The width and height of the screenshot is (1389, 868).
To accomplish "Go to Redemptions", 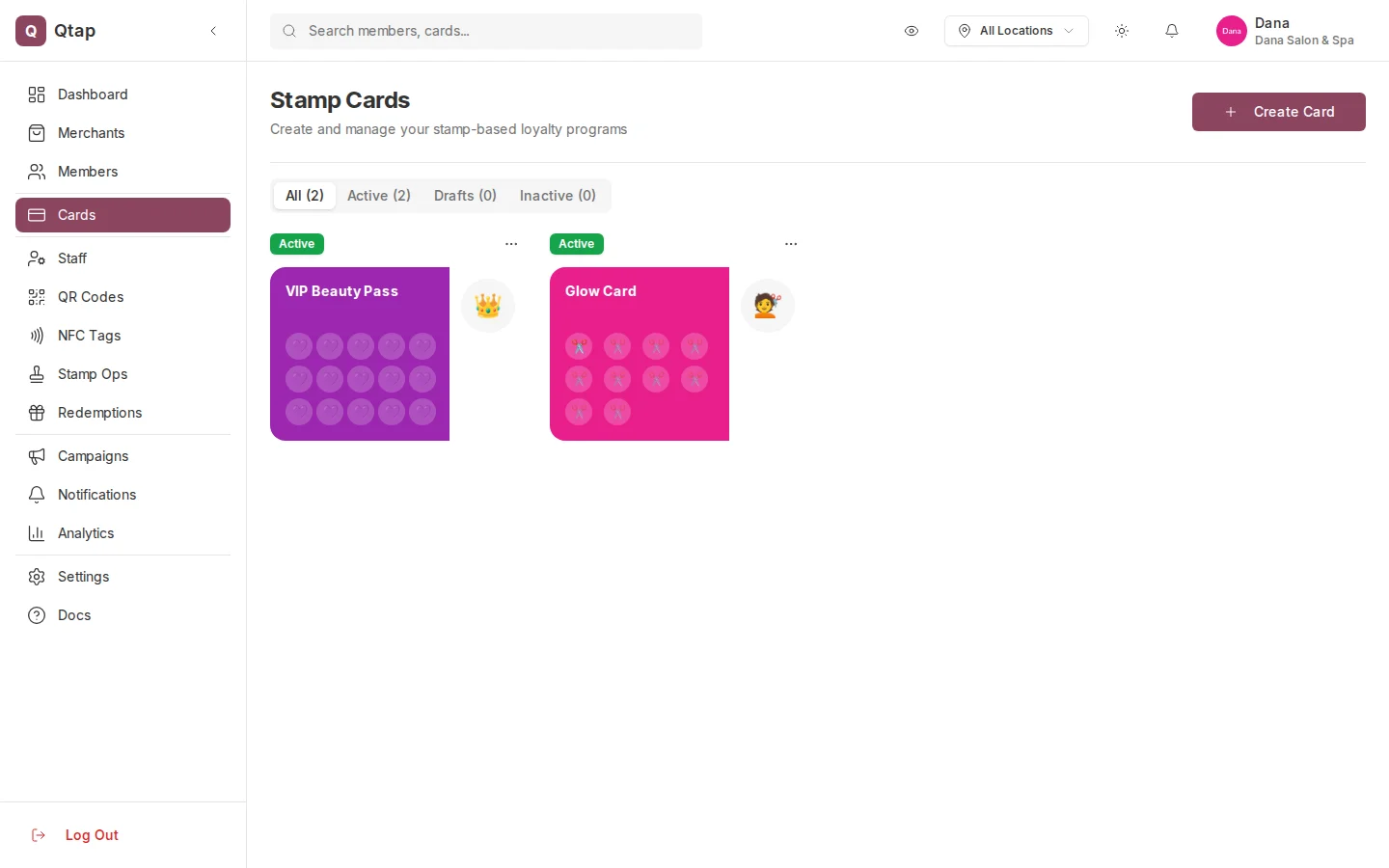I will tap(123, 413).
